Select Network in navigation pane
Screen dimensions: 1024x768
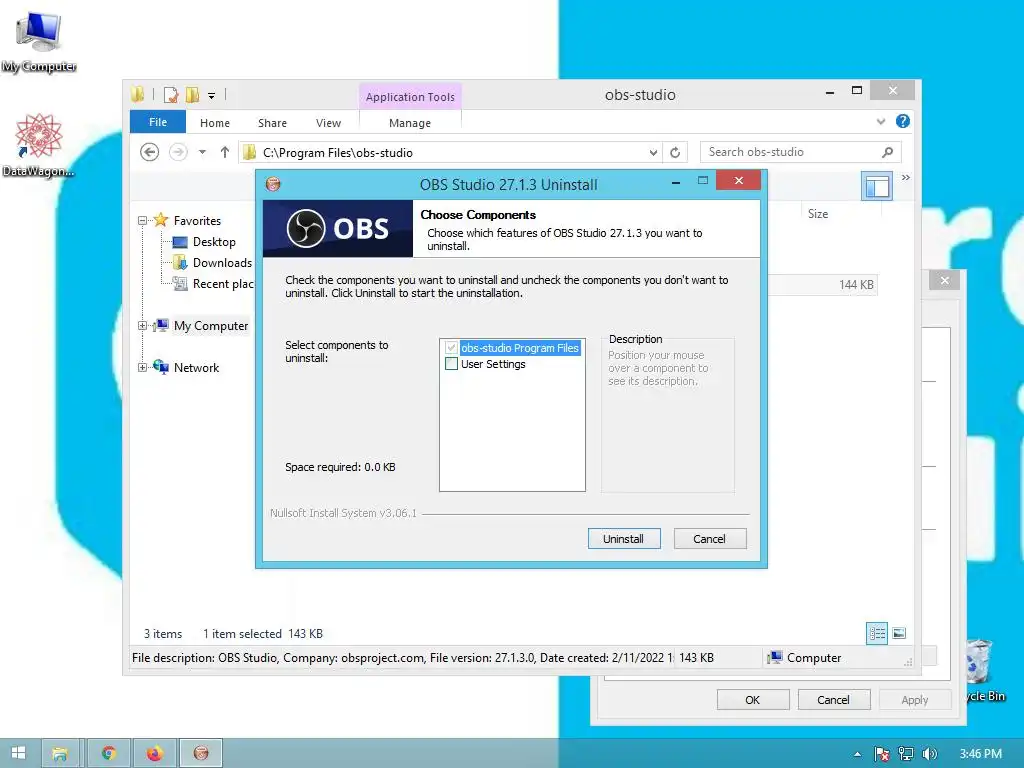(x=197, y=368)
